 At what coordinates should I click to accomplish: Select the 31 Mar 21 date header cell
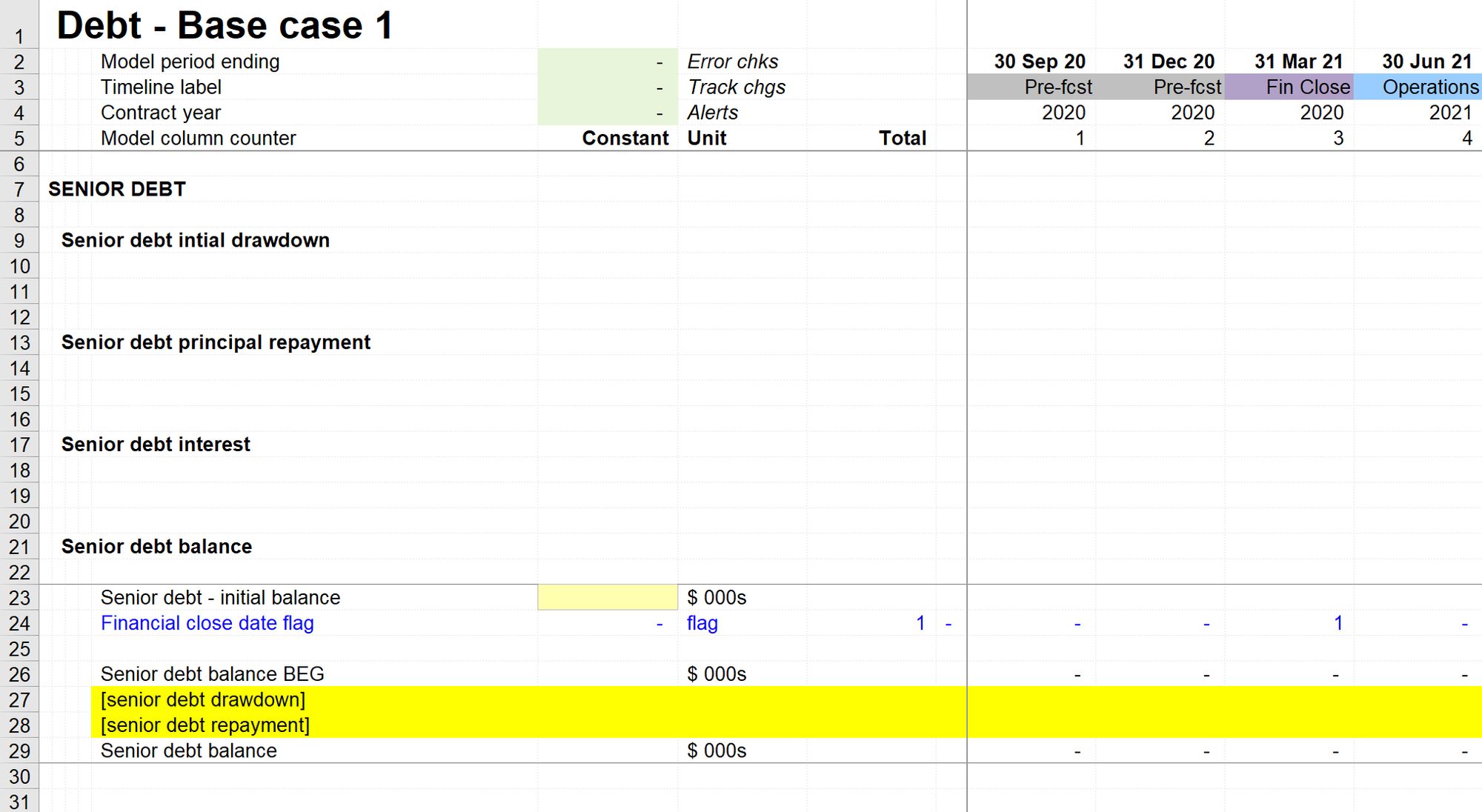[x=1297, y=61]
